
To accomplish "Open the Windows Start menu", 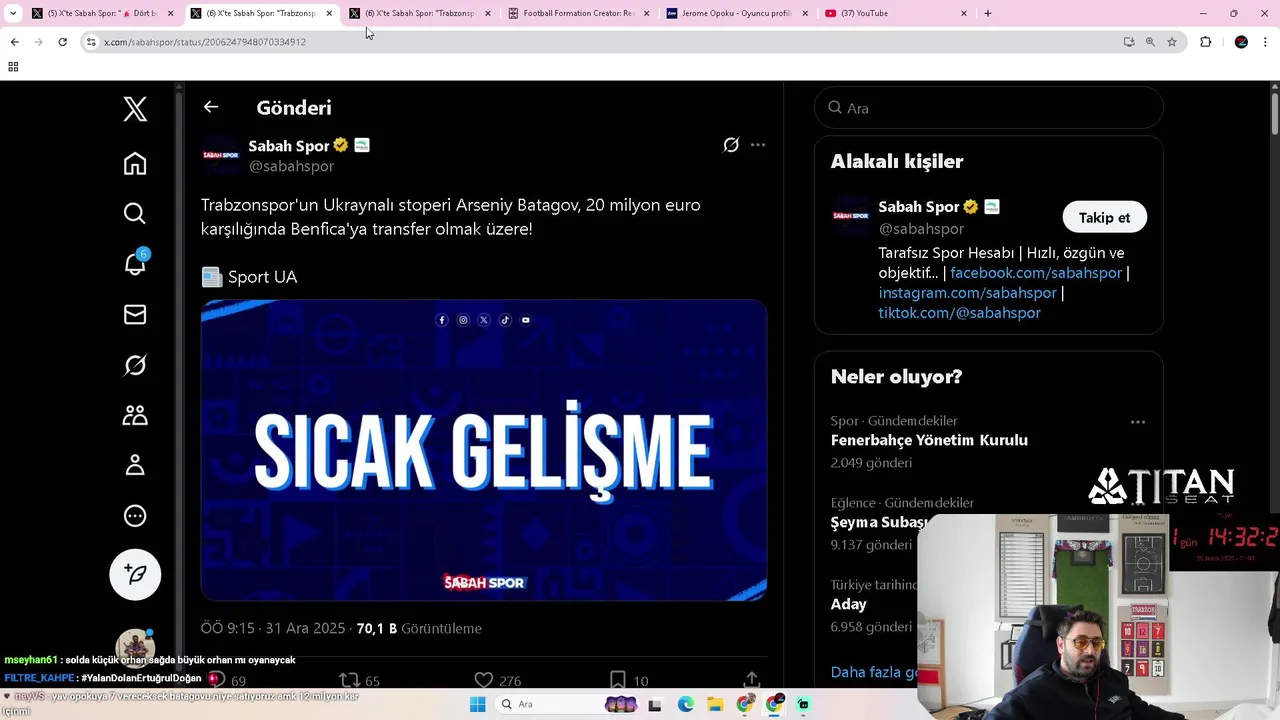I will coord(478,705).
